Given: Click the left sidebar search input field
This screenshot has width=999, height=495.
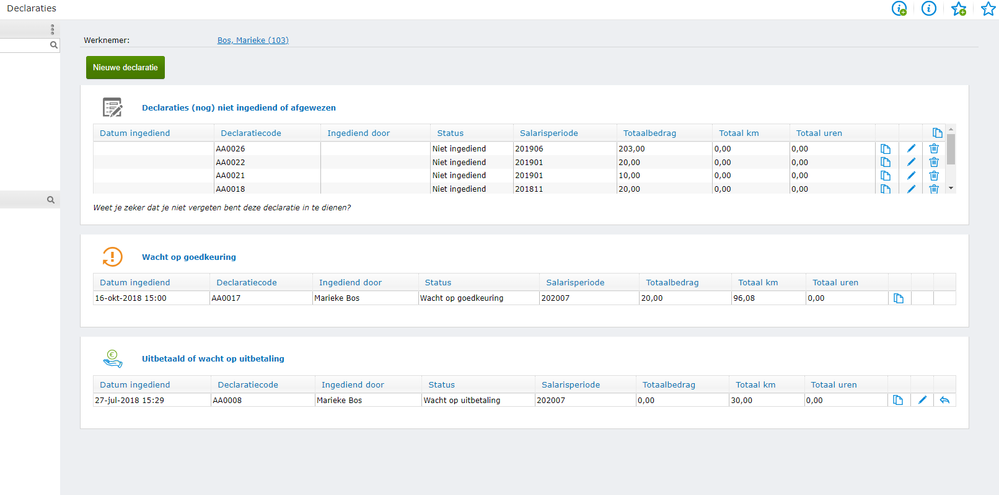Looking at the screenshot, I should (x=24, y=45).
